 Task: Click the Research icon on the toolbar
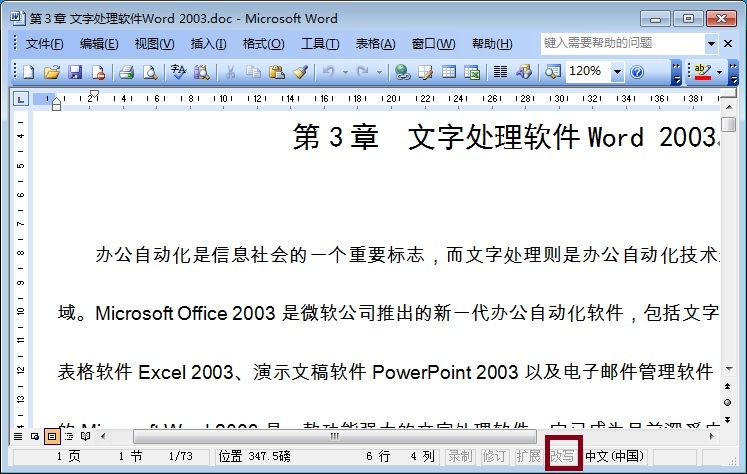202,72
